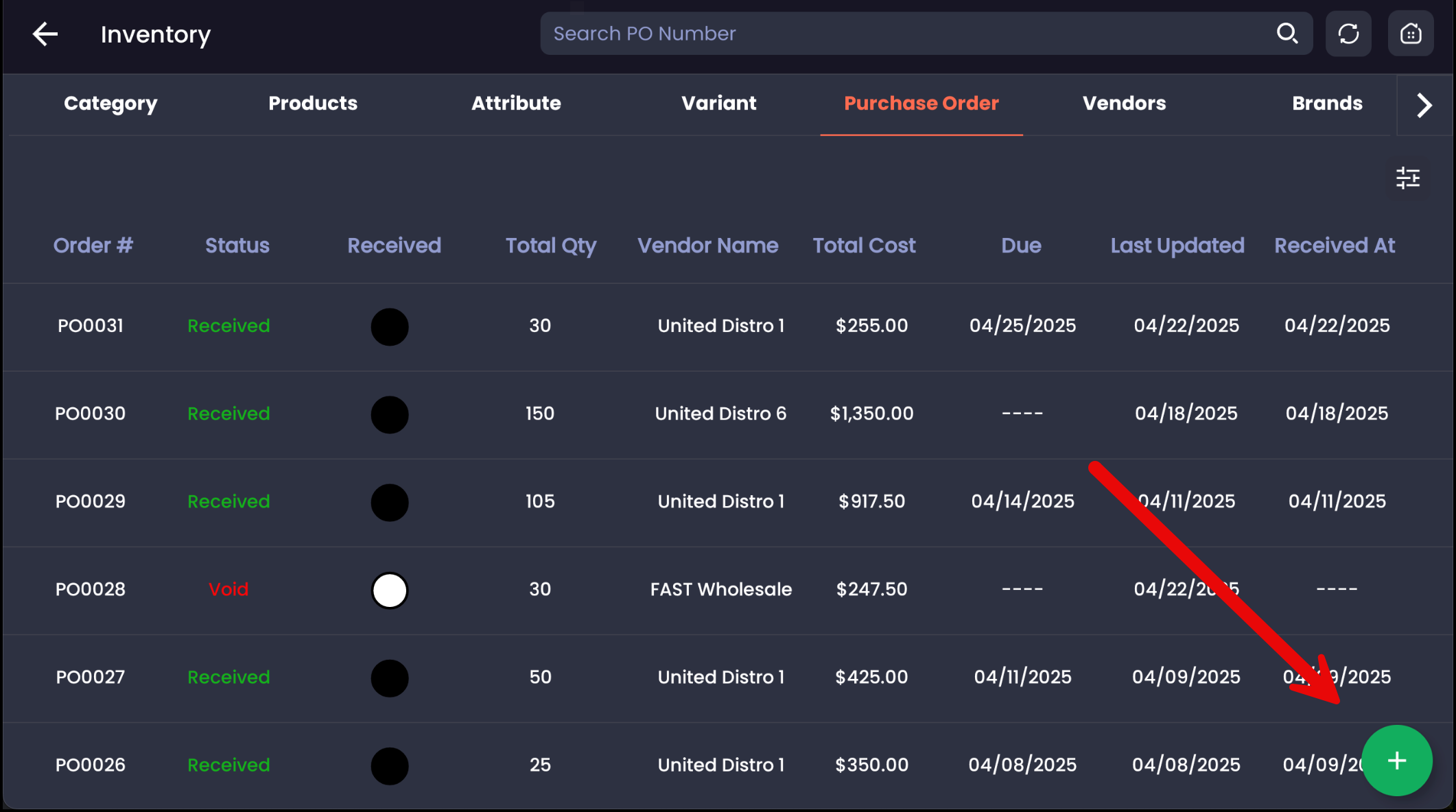
Task: Toggle received indicator for PO0029
Action: (x=390, y=502)
